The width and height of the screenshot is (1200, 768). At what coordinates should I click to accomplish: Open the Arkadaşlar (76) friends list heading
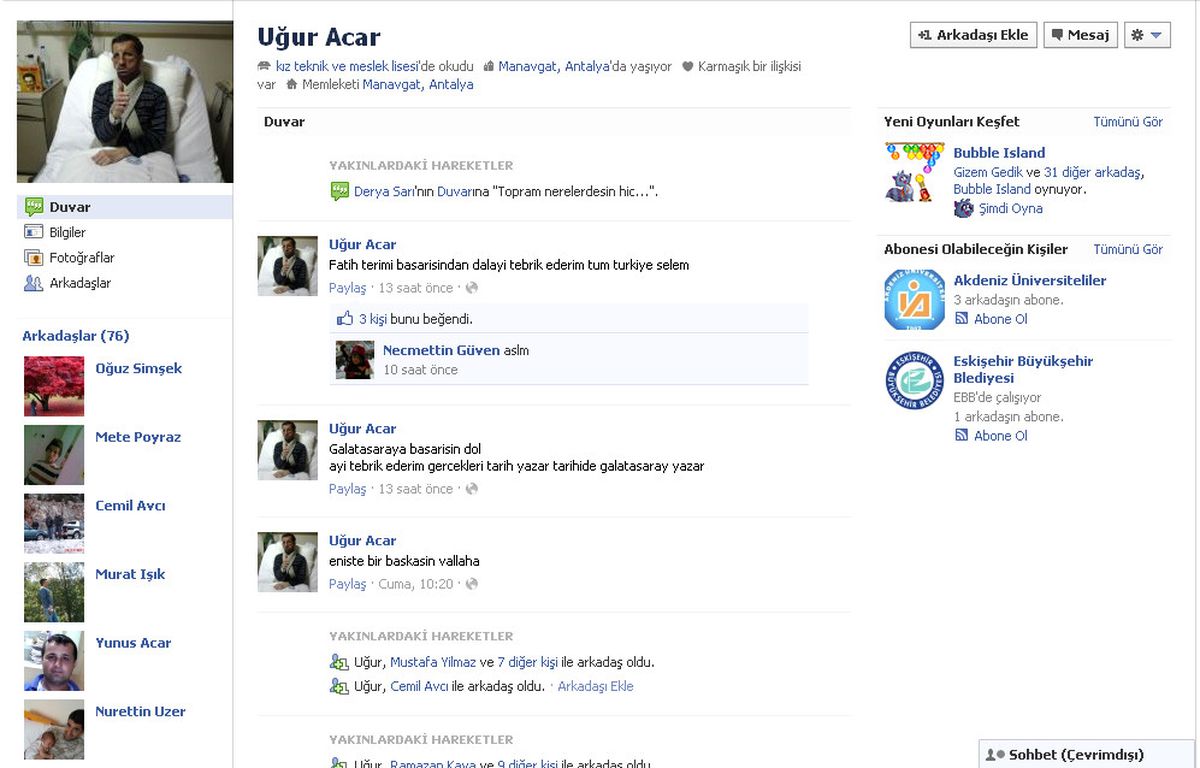[x=76, y=336]
